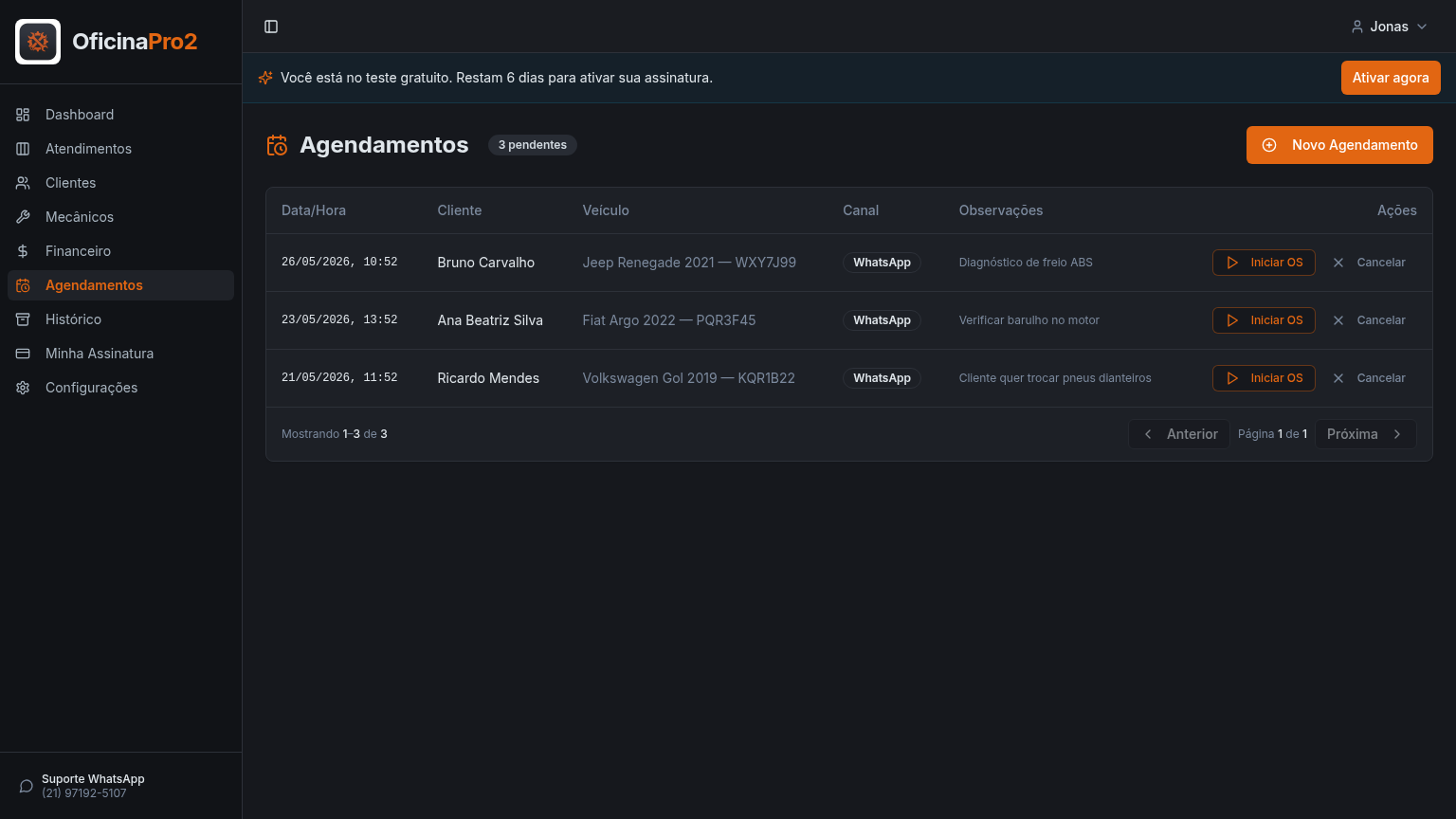The image size is (1456, 819).
Task: Go to Atendimentos section
Action: [x=120, y=149]
